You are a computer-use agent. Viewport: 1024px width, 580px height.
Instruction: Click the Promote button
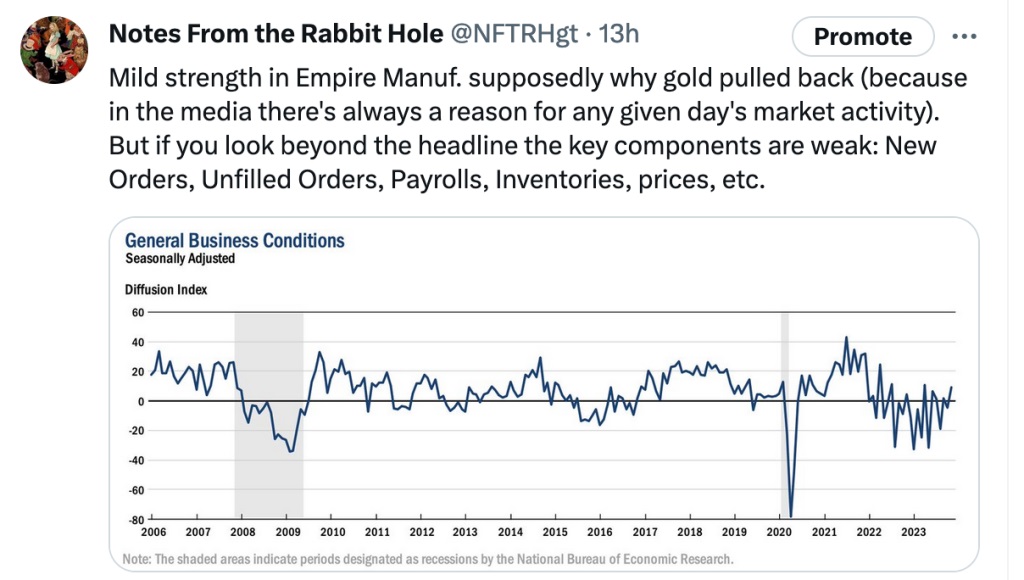[x=862, y=37]
